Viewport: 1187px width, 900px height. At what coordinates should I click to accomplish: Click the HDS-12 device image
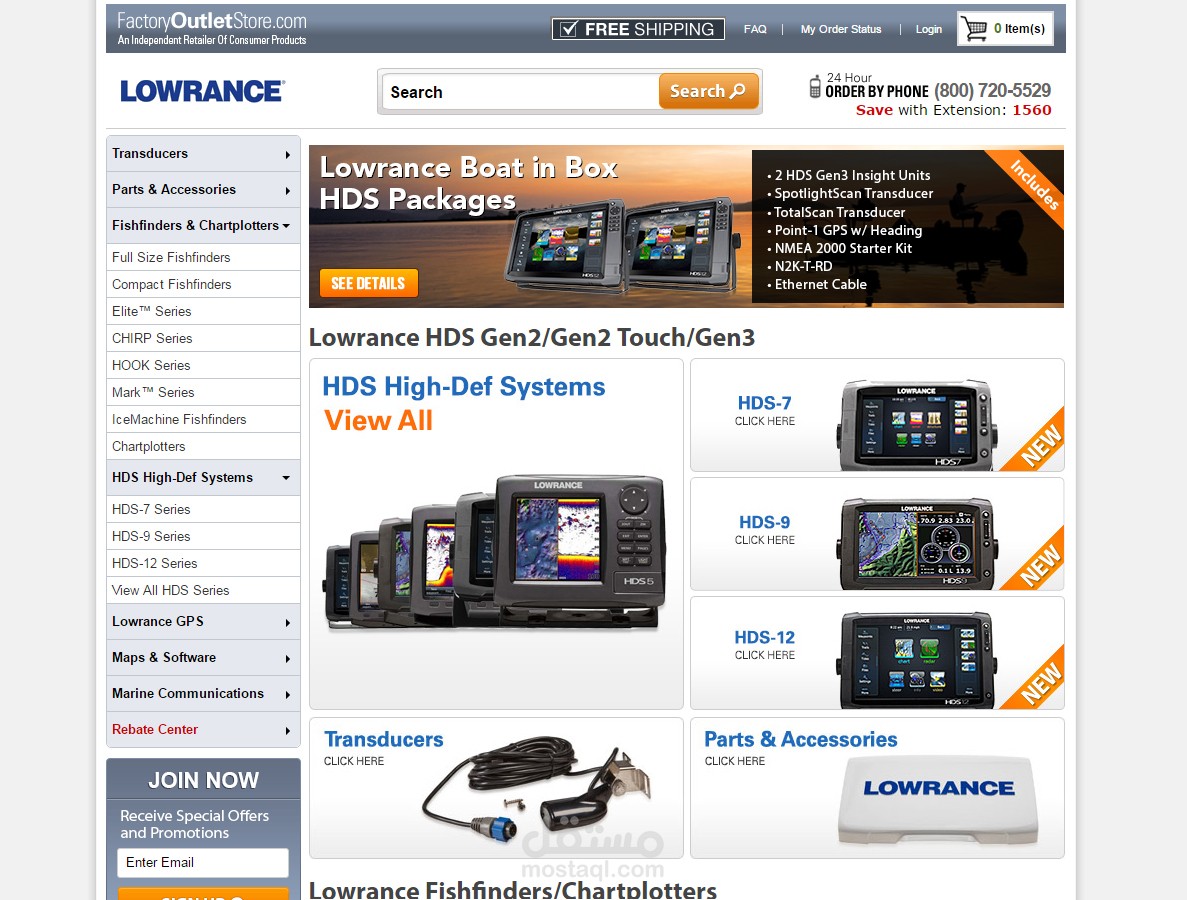[915, 660]
